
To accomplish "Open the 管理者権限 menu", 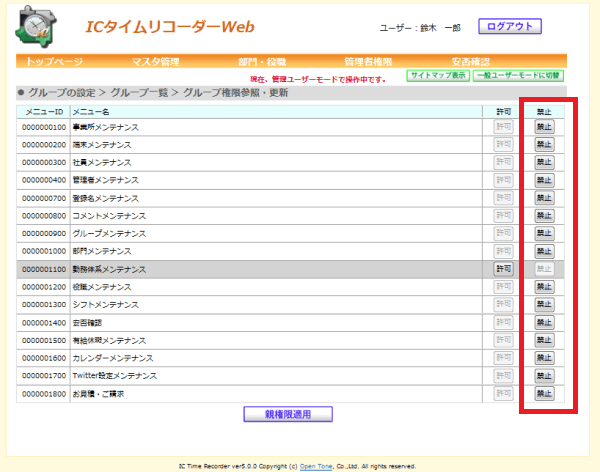I will point(368,62).
